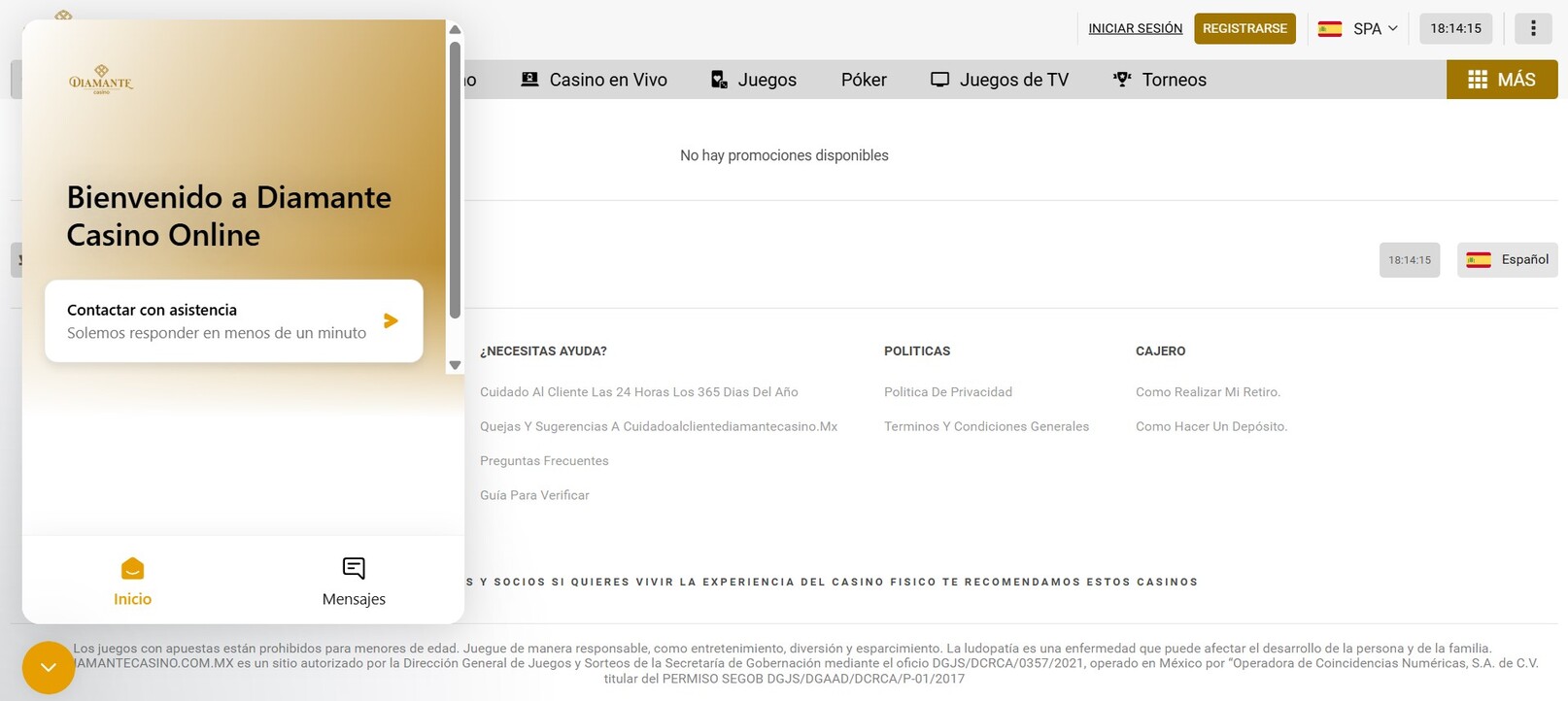Open Juegos menu item
This screenshot has height=701, width=1568.
pyautogui.click(x=754, y=80)
